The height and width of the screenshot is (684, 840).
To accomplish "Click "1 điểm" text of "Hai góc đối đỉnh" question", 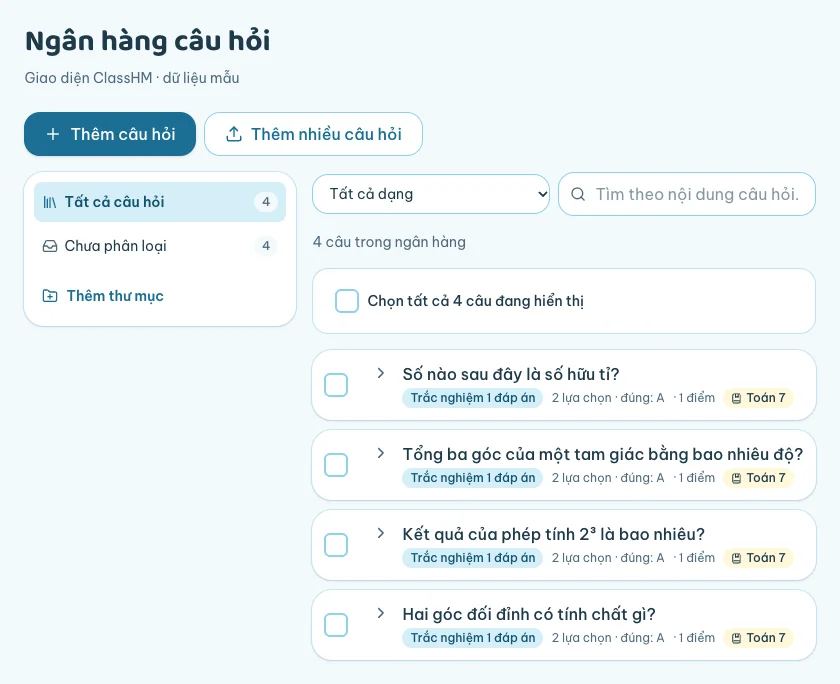I will 696,638.
